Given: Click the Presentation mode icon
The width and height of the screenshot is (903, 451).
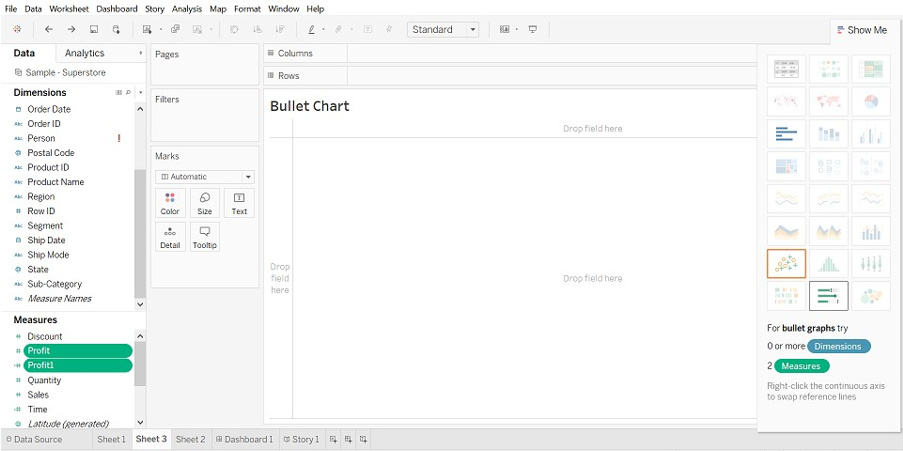Looking at the screenshot, I should 533,29.
